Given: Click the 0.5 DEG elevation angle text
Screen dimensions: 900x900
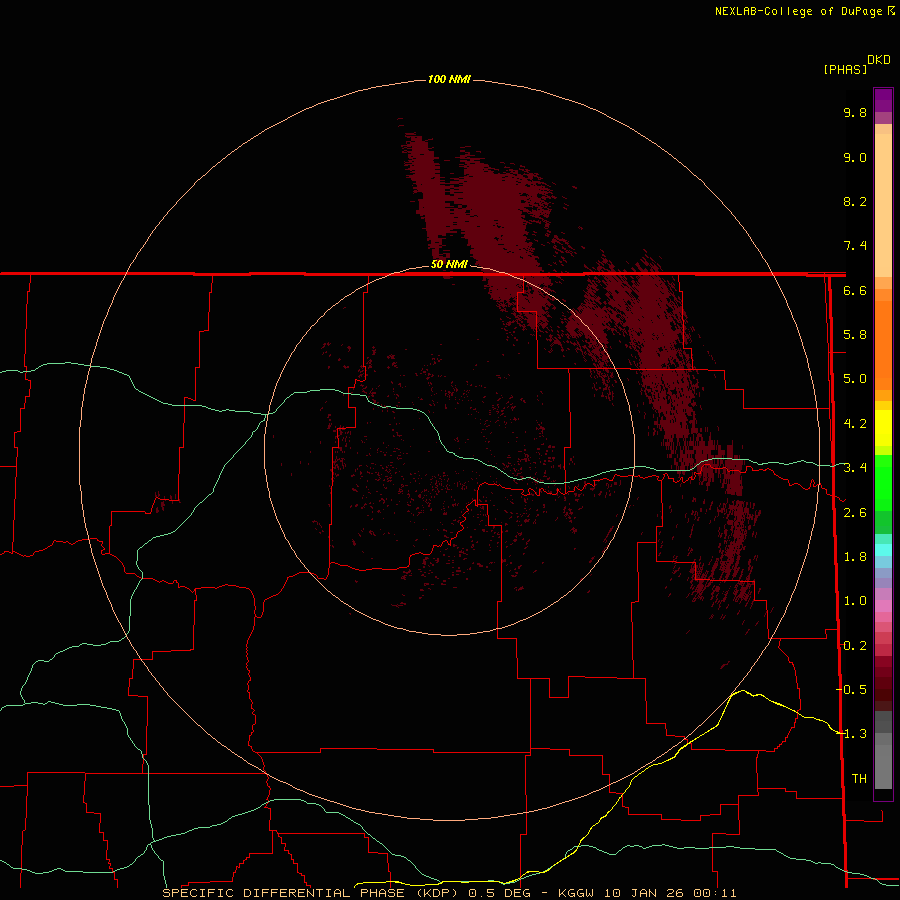Looking at the screenshot, I should point(501,893).
